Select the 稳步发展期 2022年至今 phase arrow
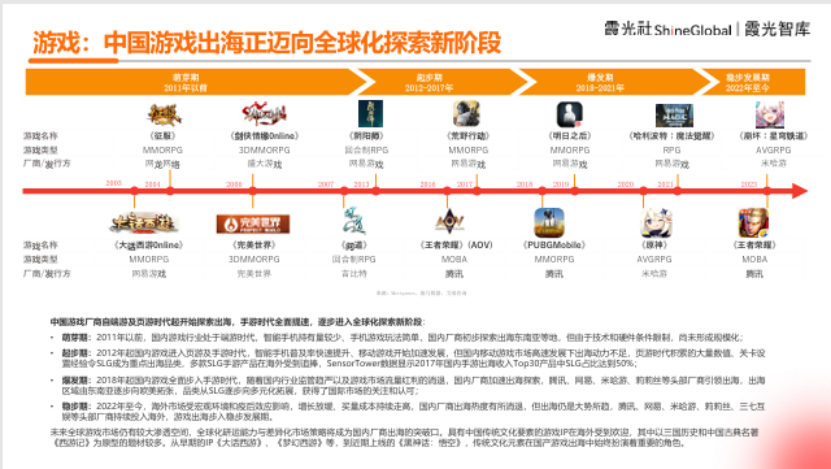 pyautogui.click(x=753, y=82)
